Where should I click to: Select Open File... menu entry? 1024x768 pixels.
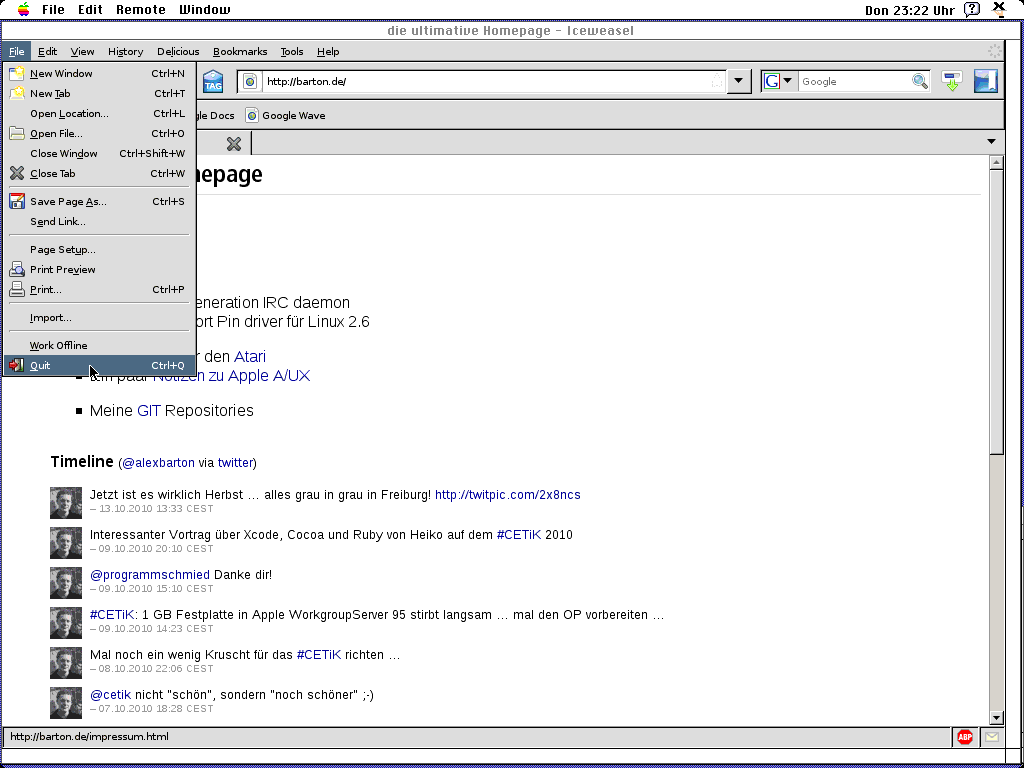point(99,134)
